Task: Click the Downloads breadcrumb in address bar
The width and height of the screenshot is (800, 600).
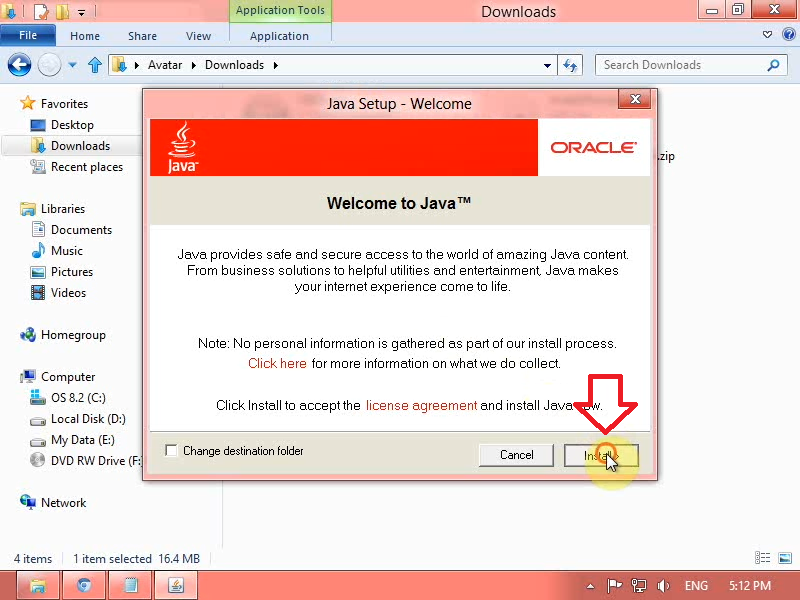Action: [x=234, y=65]
